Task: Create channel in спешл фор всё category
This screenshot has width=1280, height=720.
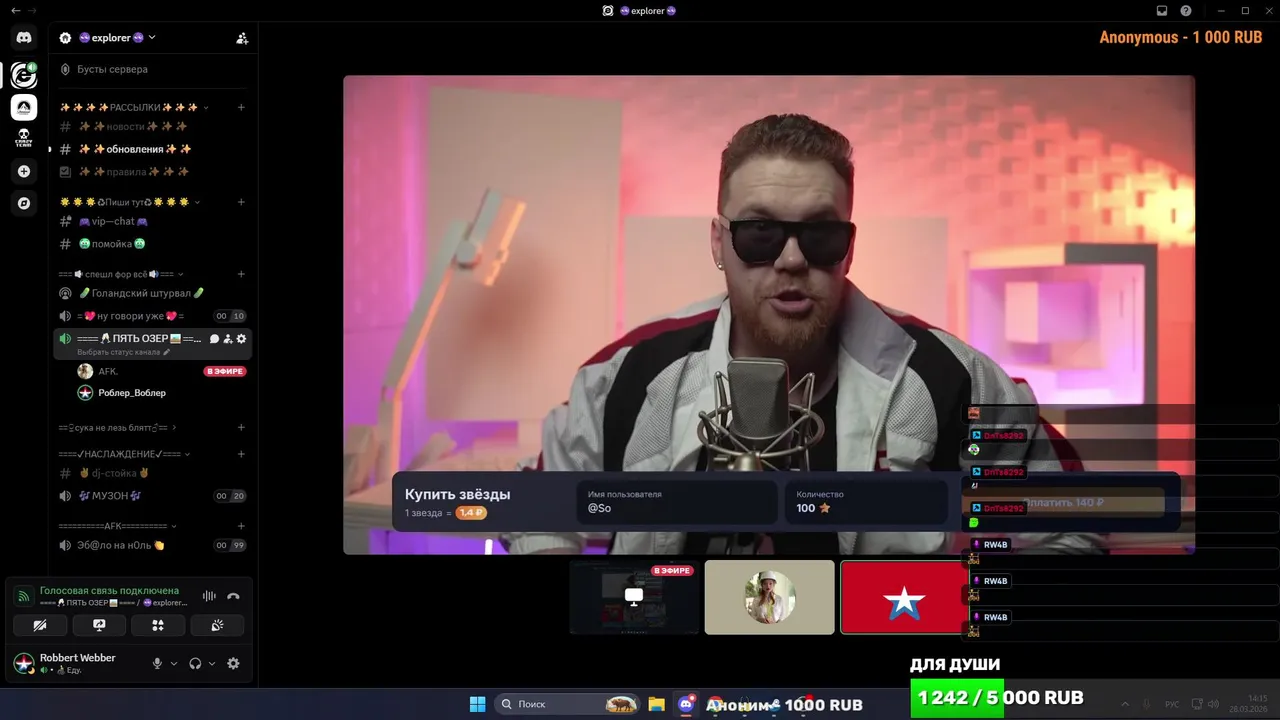Action: [241, 274]
